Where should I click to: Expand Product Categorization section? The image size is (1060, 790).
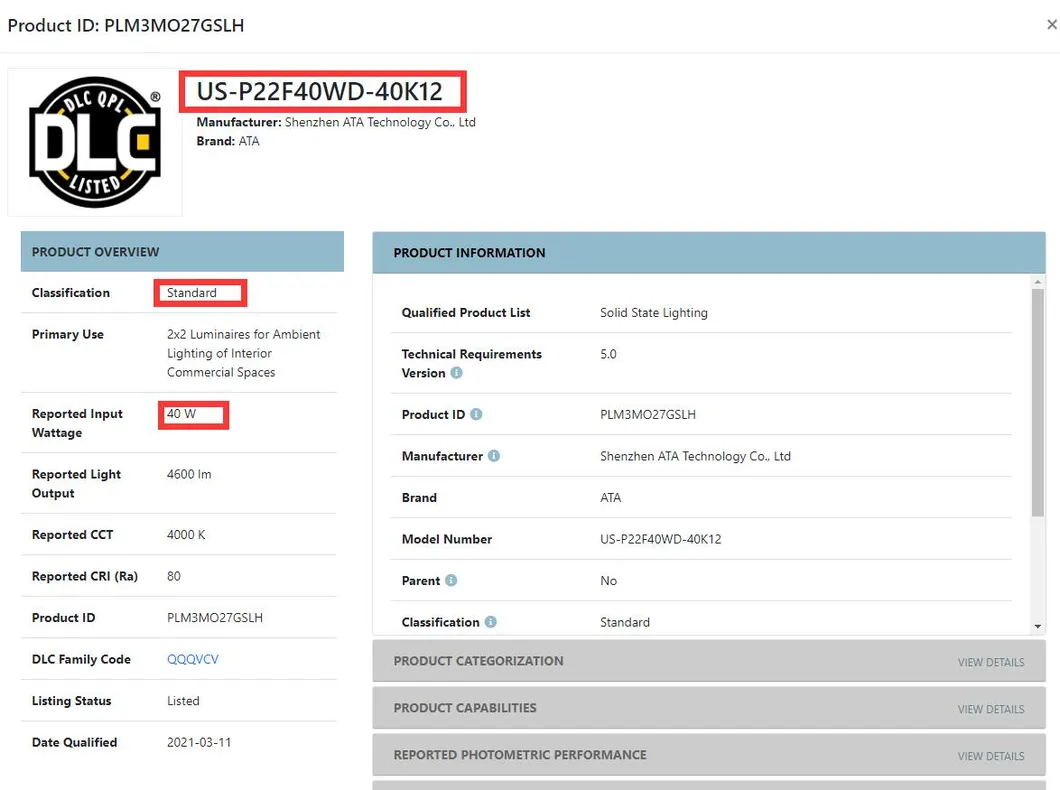tap(708, 661)
